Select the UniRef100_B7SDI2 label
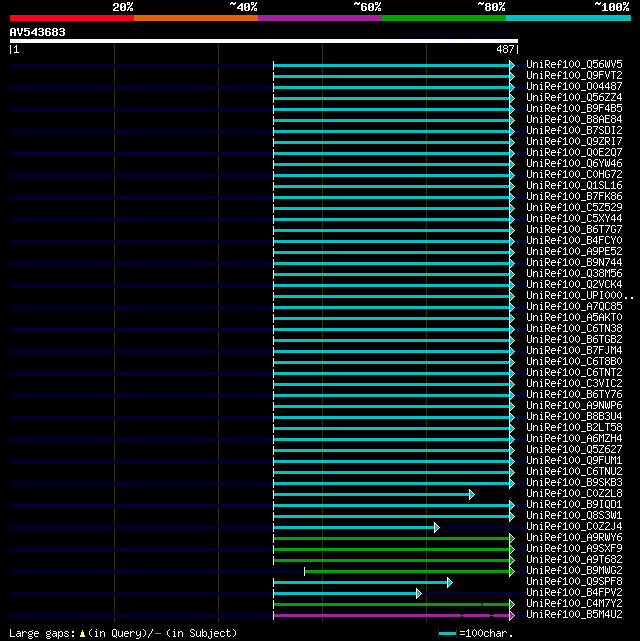This screenshot has width=640, height=641. (574, 130)
